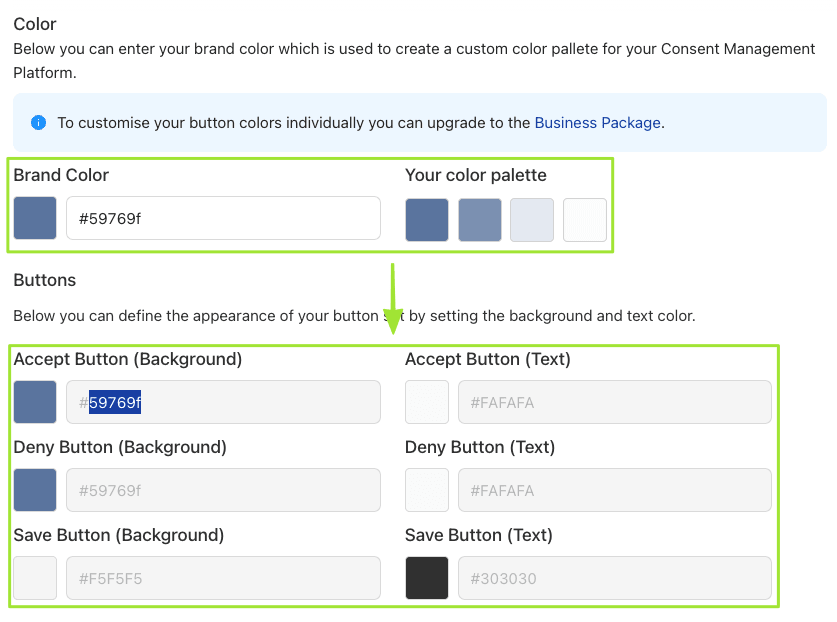Click the Accept Button text color swatch
The height and width of the screenshot is (622, 837).
pos(427,402)
